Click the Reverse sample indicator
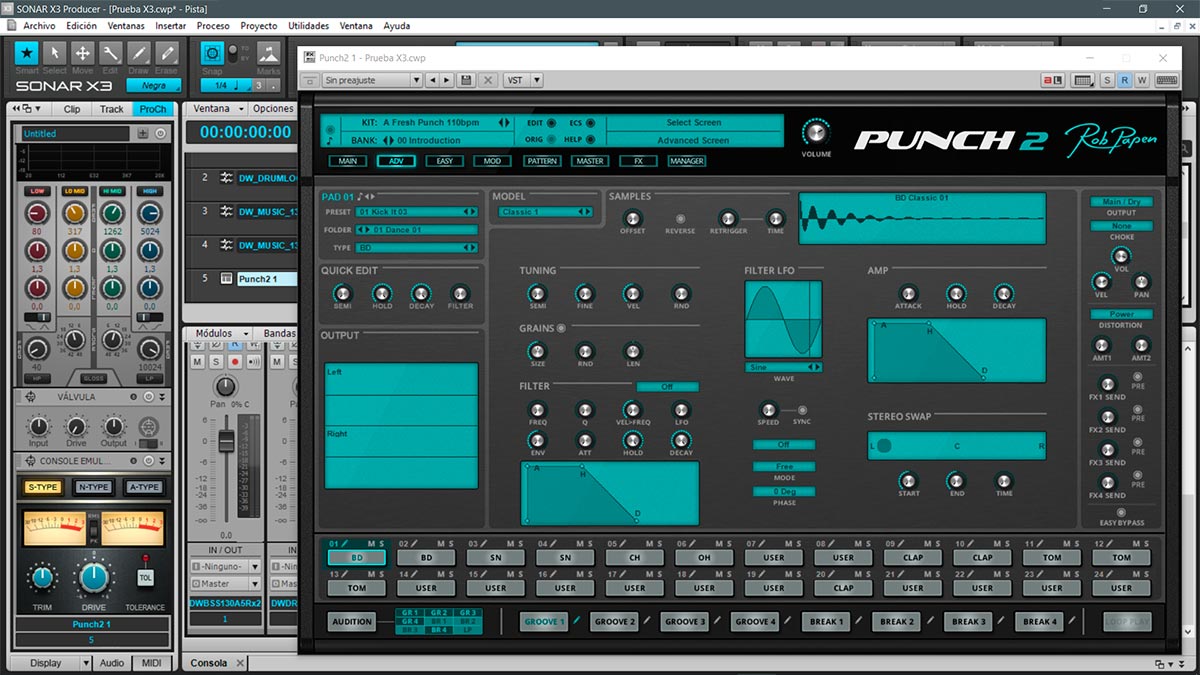 (680, 218)
